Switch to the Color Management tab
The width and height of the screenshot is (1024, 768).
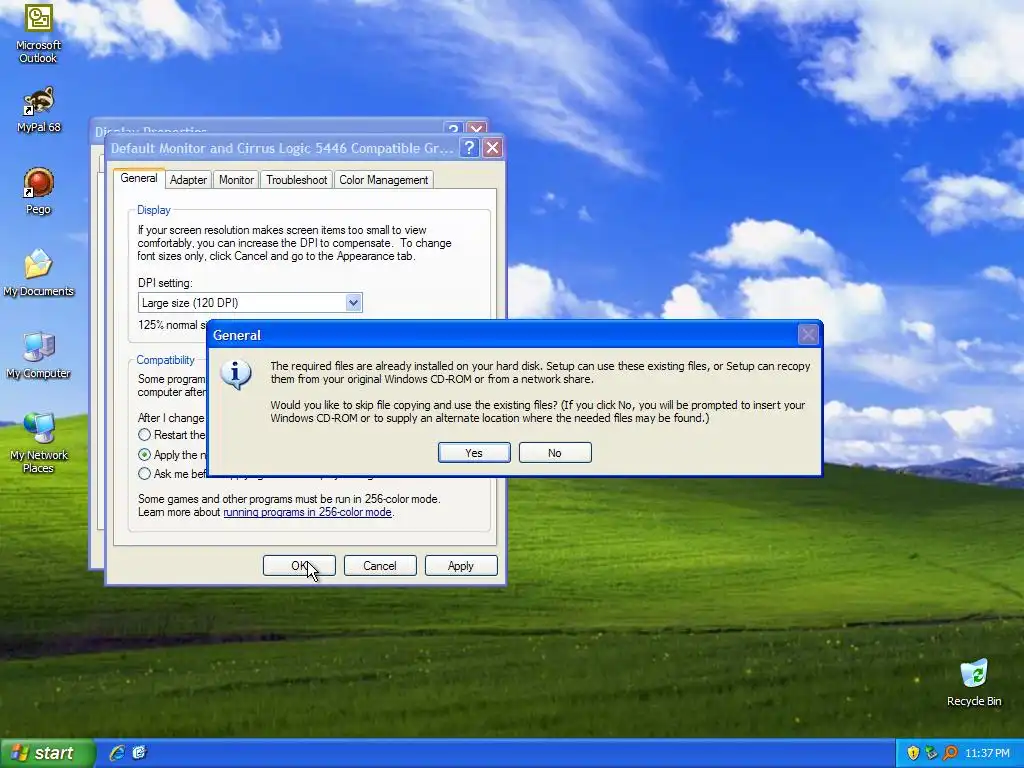point(383,180)
